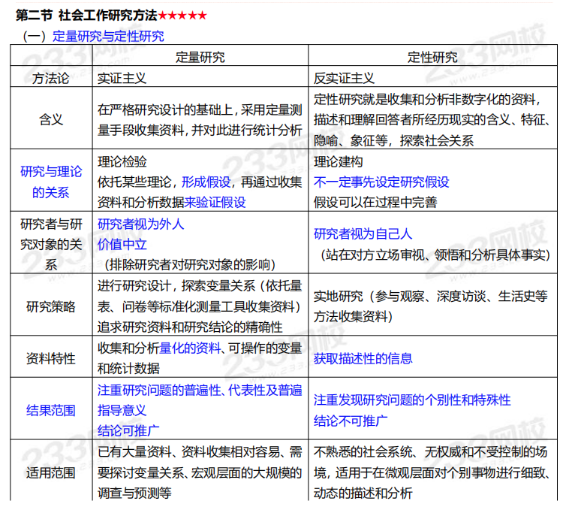Select the row label 研究者与研究对象的关系
The image size is (572, 513).
click(x=51, y=244)
